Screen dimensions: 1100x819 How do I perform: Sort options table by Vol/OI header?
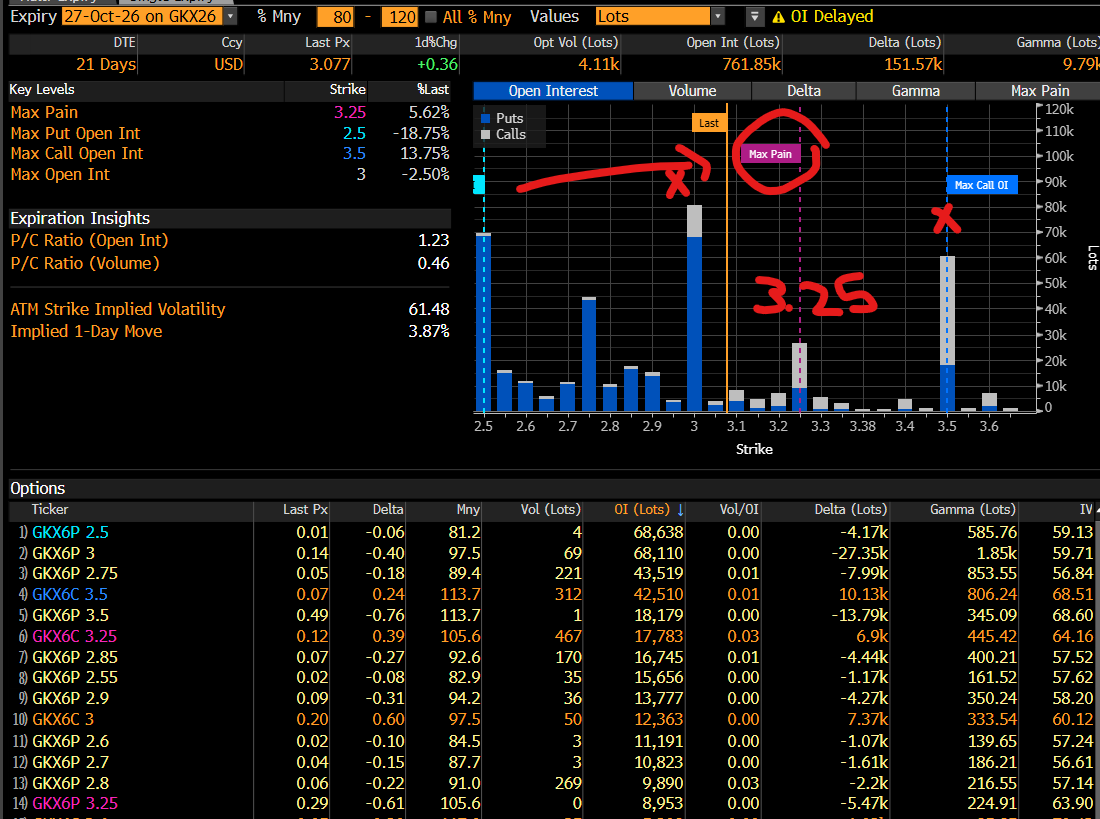point(739,510)
